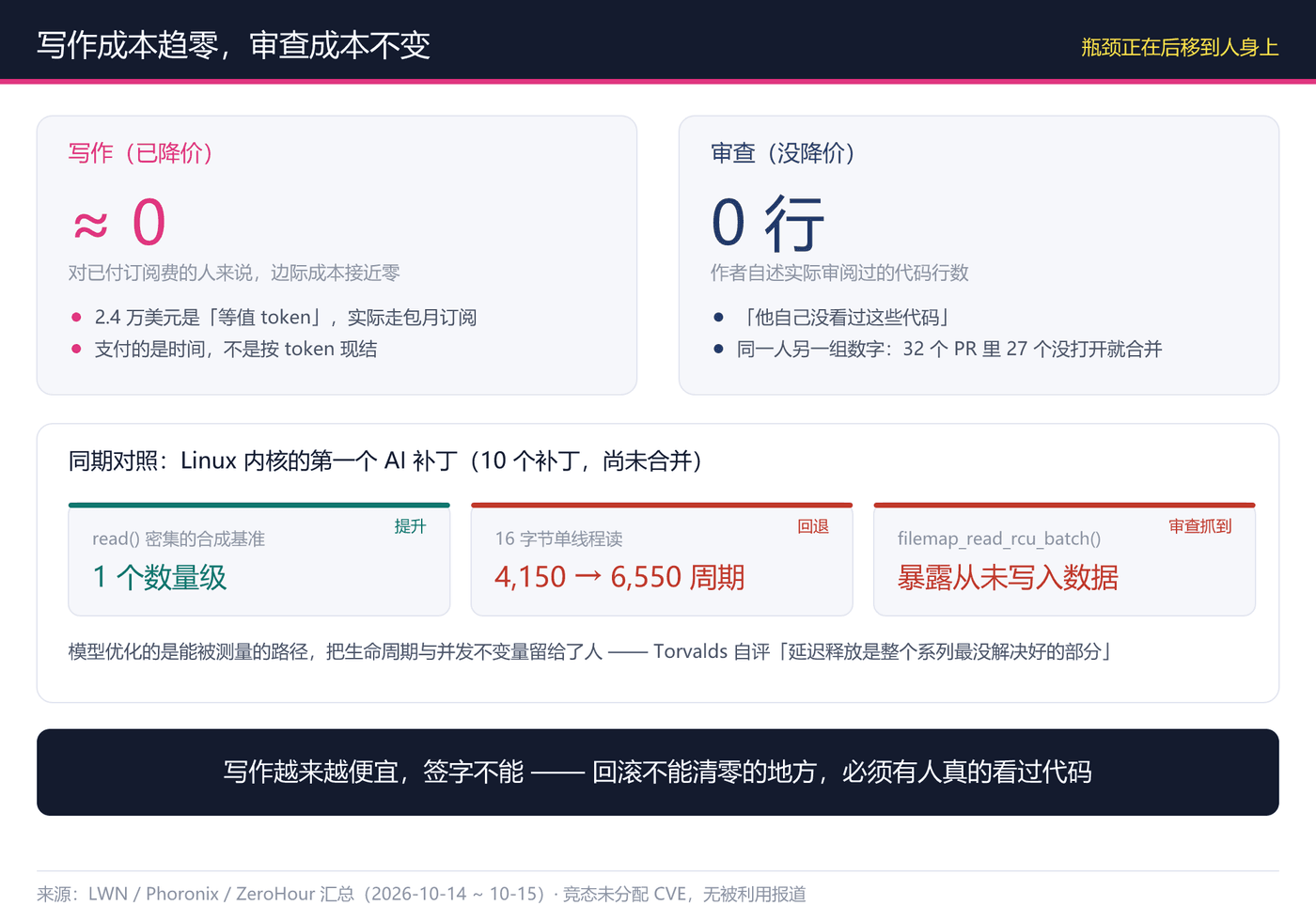Screen dimensions: 1316x921
Task: Click the caption 对已付订阅费的人来说，边际成本接近零
Action: (234, 273)
